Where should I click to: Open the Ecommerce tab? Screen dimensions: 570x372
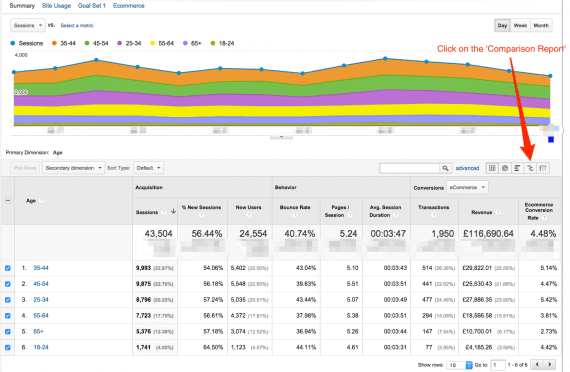129,6
